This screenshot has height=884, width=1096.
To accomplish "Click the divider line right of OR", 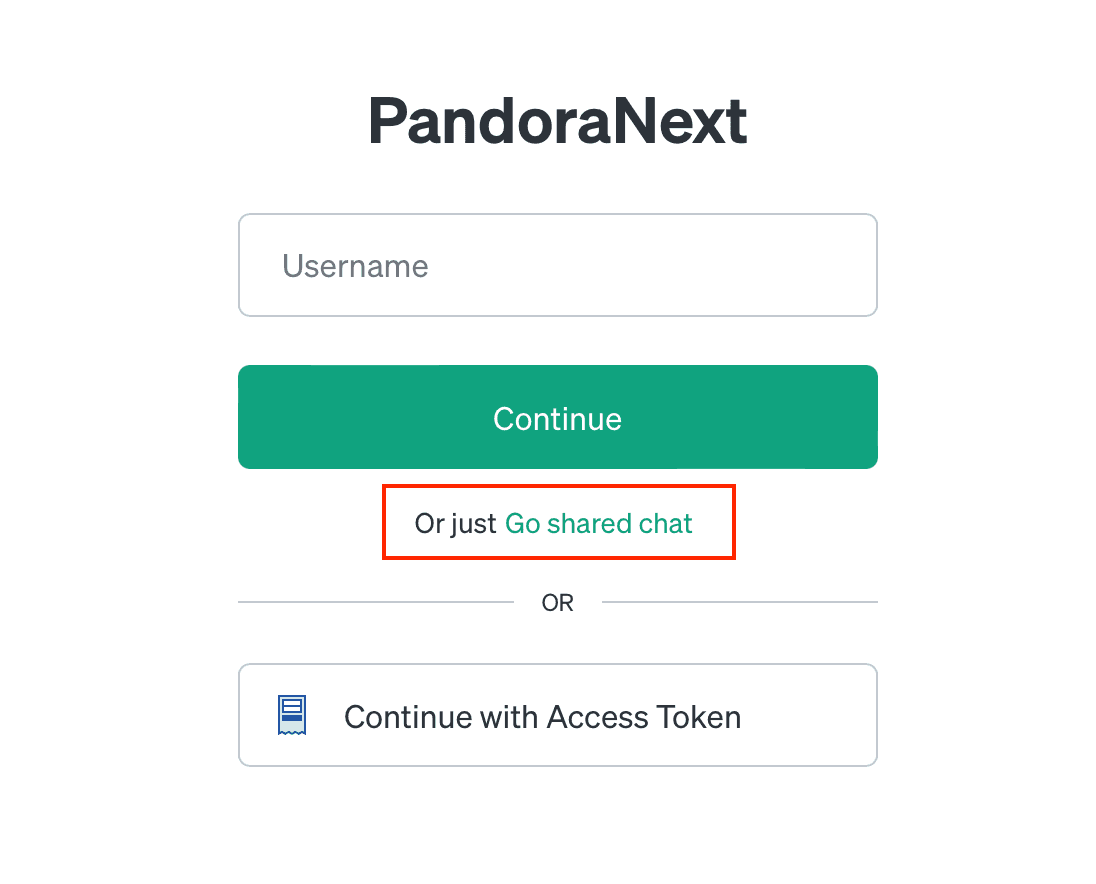I will pos(740,602).
